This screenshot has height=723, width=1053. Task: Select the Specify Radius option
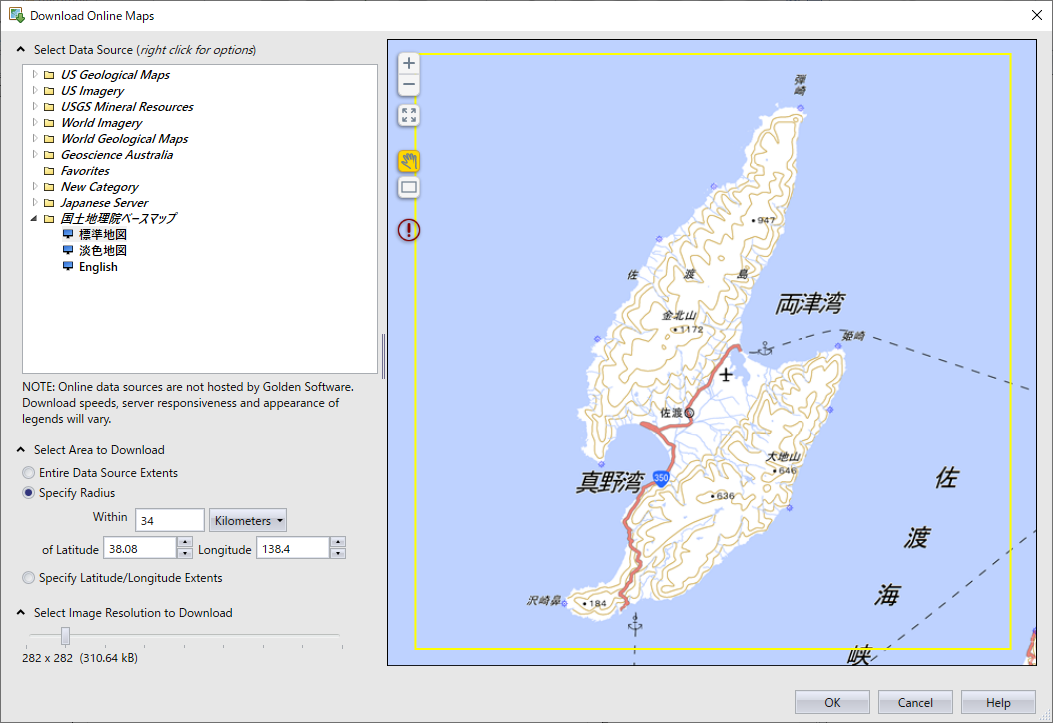coord(28,493)
